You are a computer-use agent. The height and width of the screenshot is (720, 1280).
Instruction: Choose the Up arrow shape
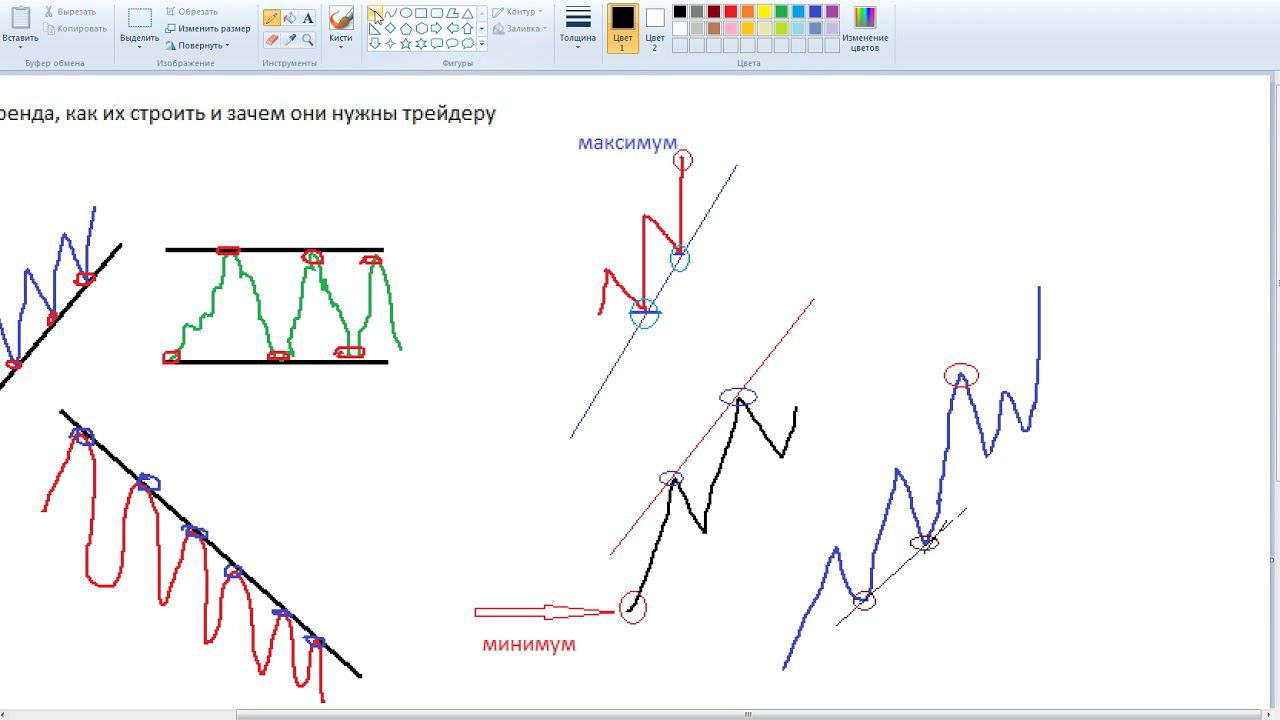(x=468, y=29)
